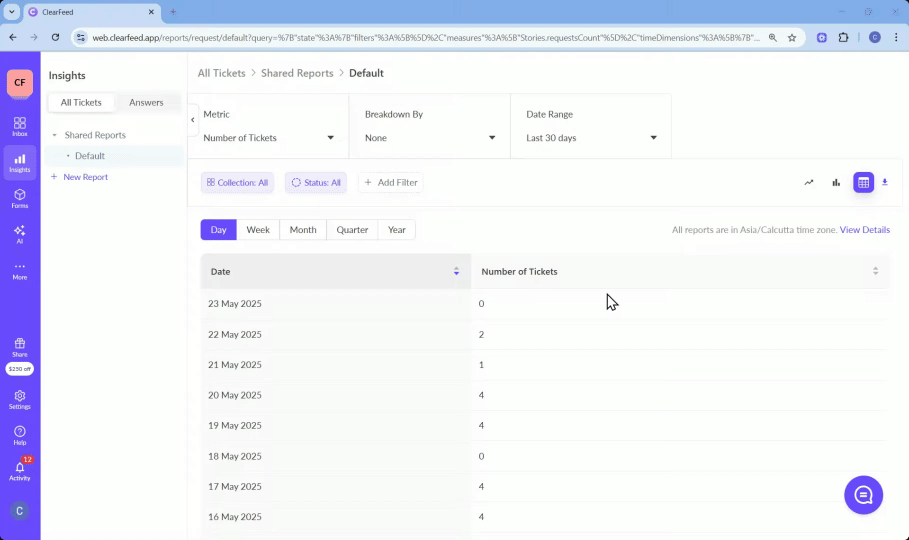Click the Add Filter button
Screen dimensions: 909x540
(391, 183)
